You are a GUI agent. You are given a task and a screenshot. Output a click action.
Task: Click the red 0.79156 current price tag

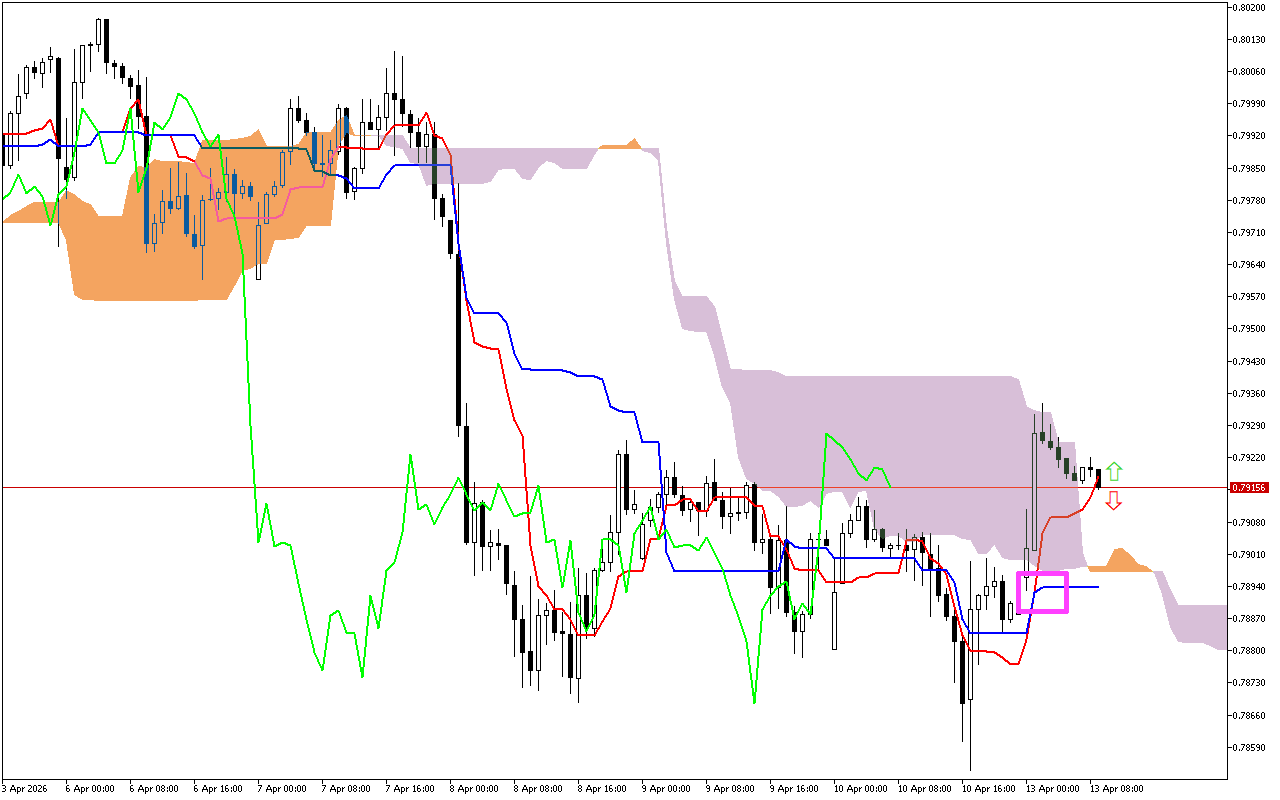[1249, 487]
